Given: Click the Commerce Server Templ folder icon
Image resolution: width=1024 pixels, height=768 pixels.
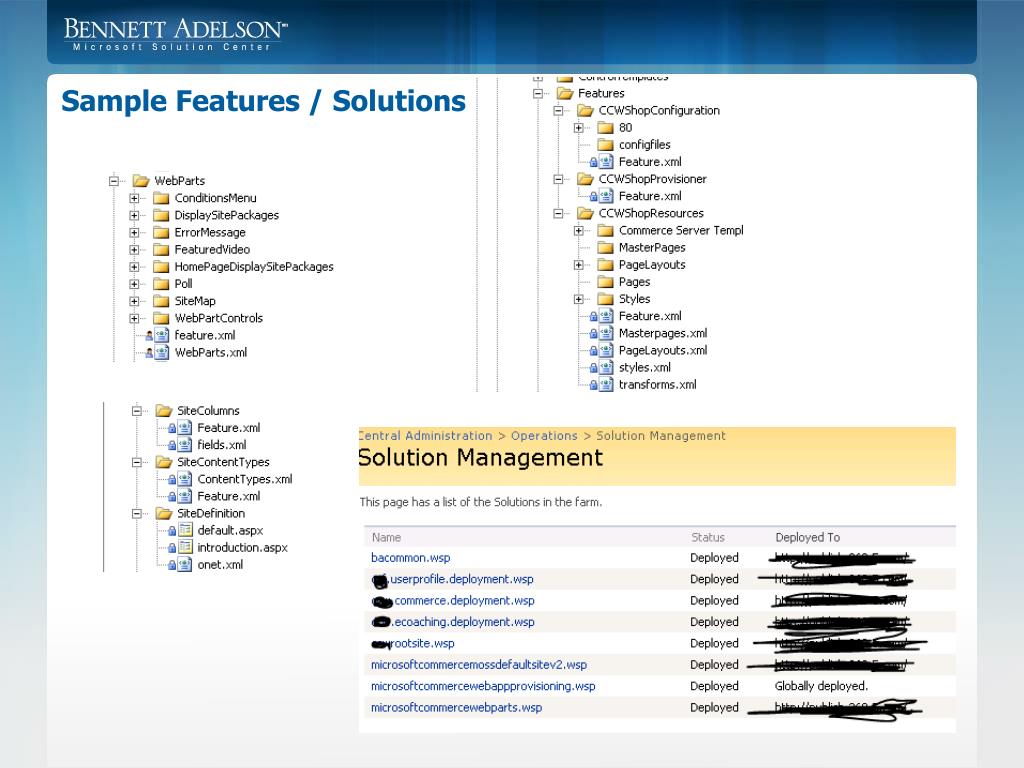Looking at the screenshot, I should pos(605,231).
